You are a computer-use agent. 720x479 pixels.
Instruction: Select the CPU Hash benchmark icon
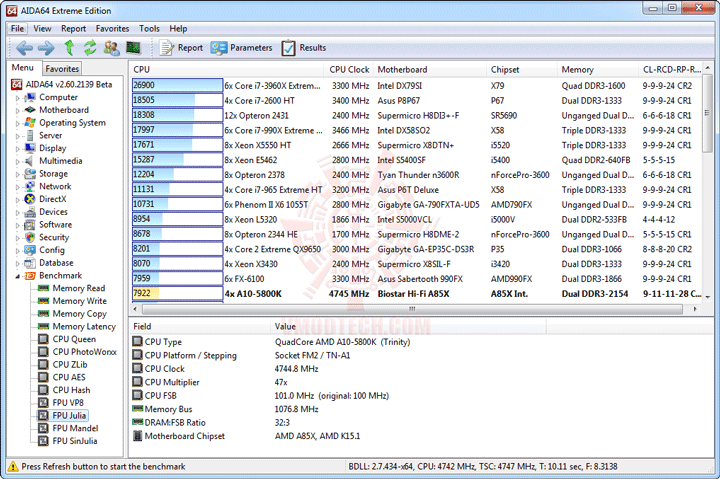43,390
